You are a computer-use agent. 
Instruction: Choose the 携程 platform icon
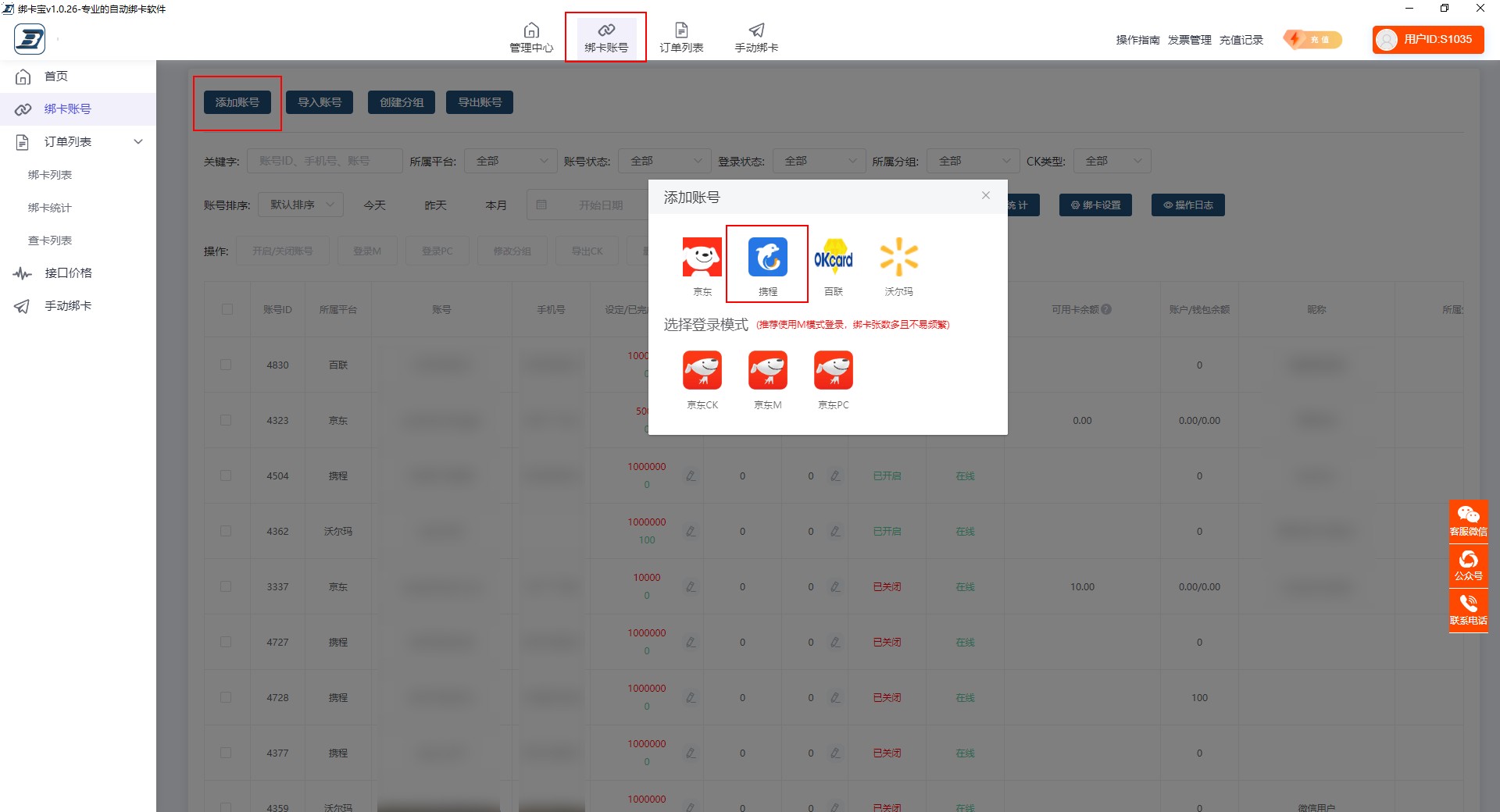tap(767, 258)
